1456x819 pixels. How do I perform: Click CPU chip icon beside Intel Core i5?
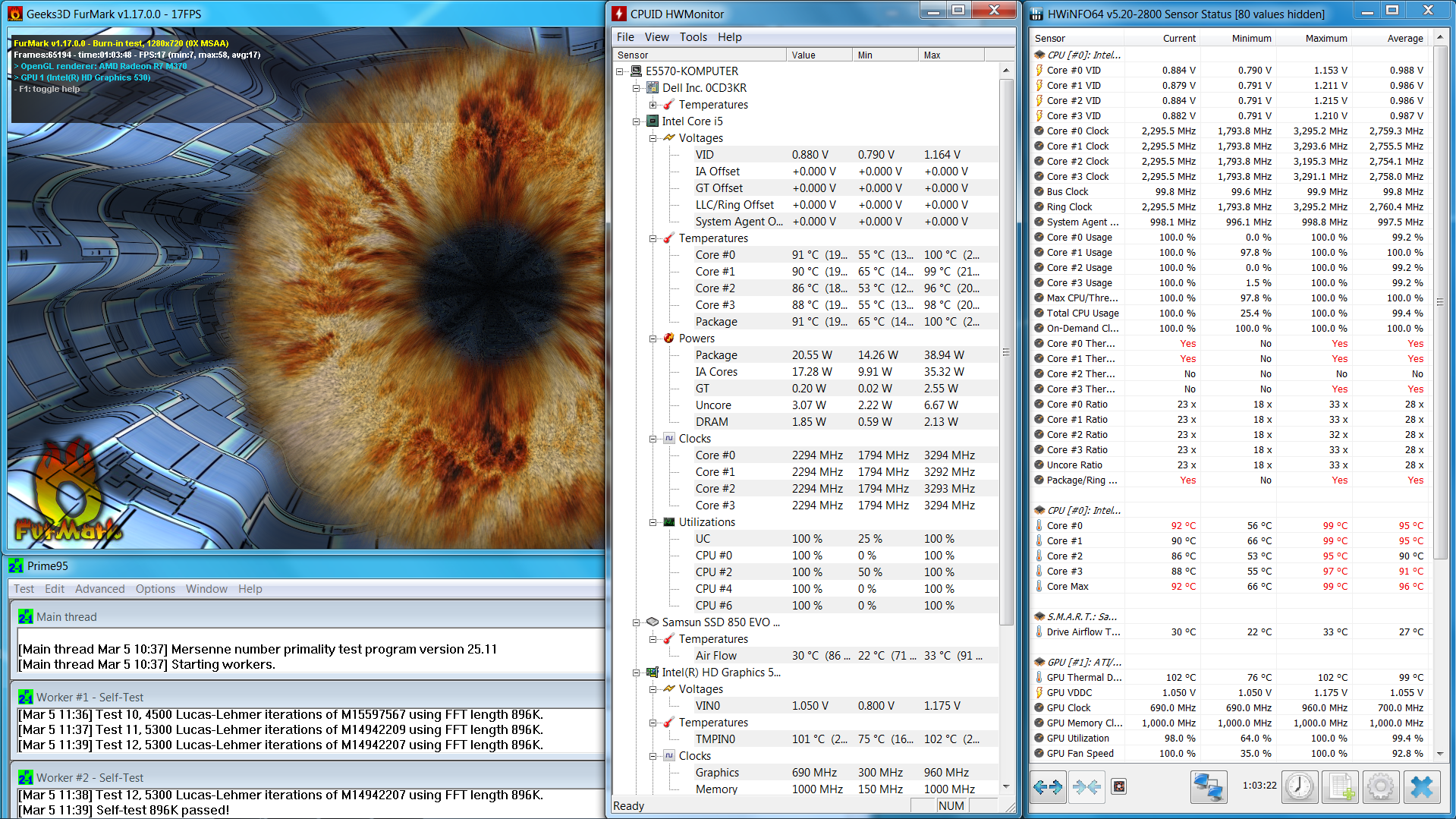(x=653, y=121)
